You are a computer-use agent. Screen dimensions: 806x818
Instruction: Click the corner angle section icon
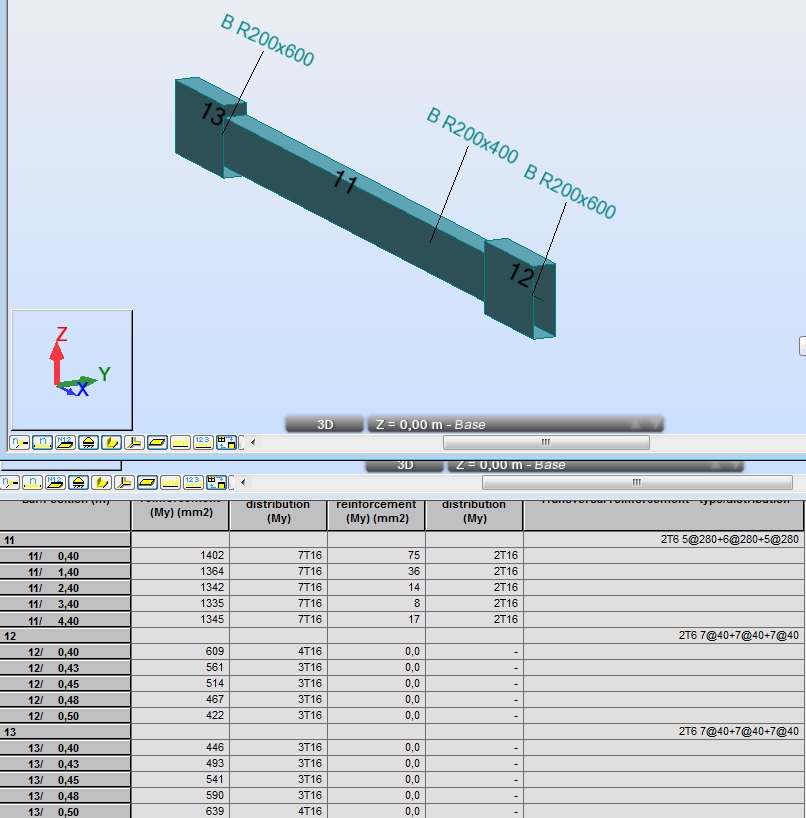click(134, 441)
